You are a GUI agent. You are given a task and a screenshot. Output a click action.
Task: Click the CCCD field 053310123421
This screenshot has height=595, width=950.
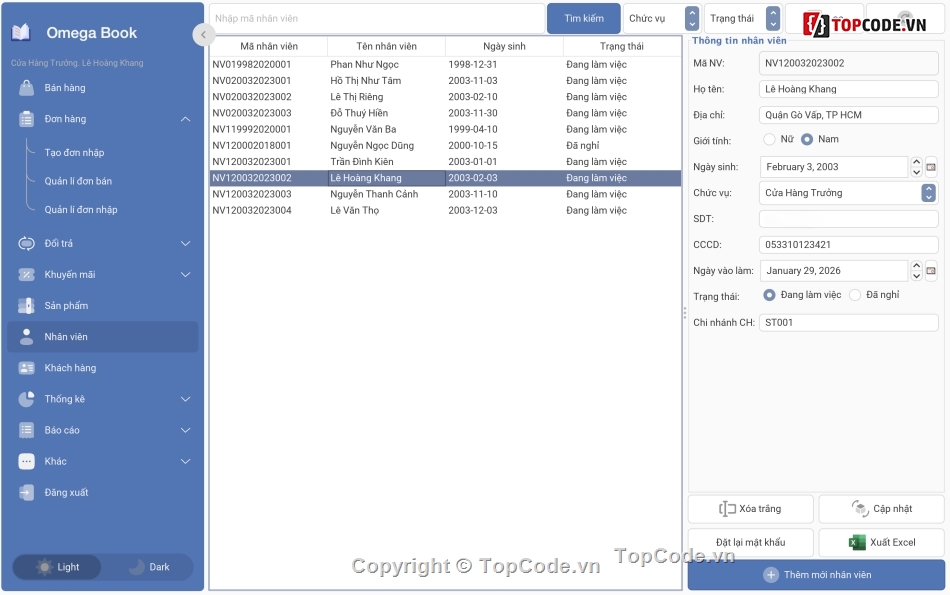848,245
